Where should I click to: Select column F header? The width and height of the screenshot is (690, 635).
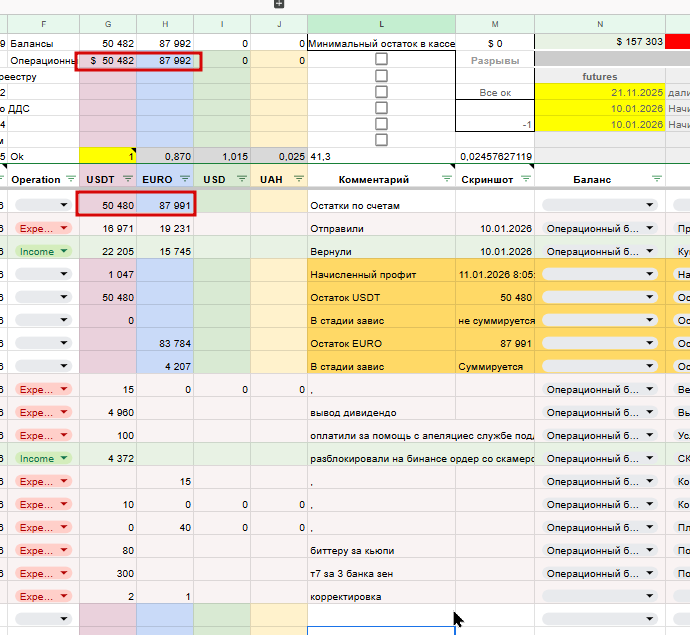coord(43,24)
